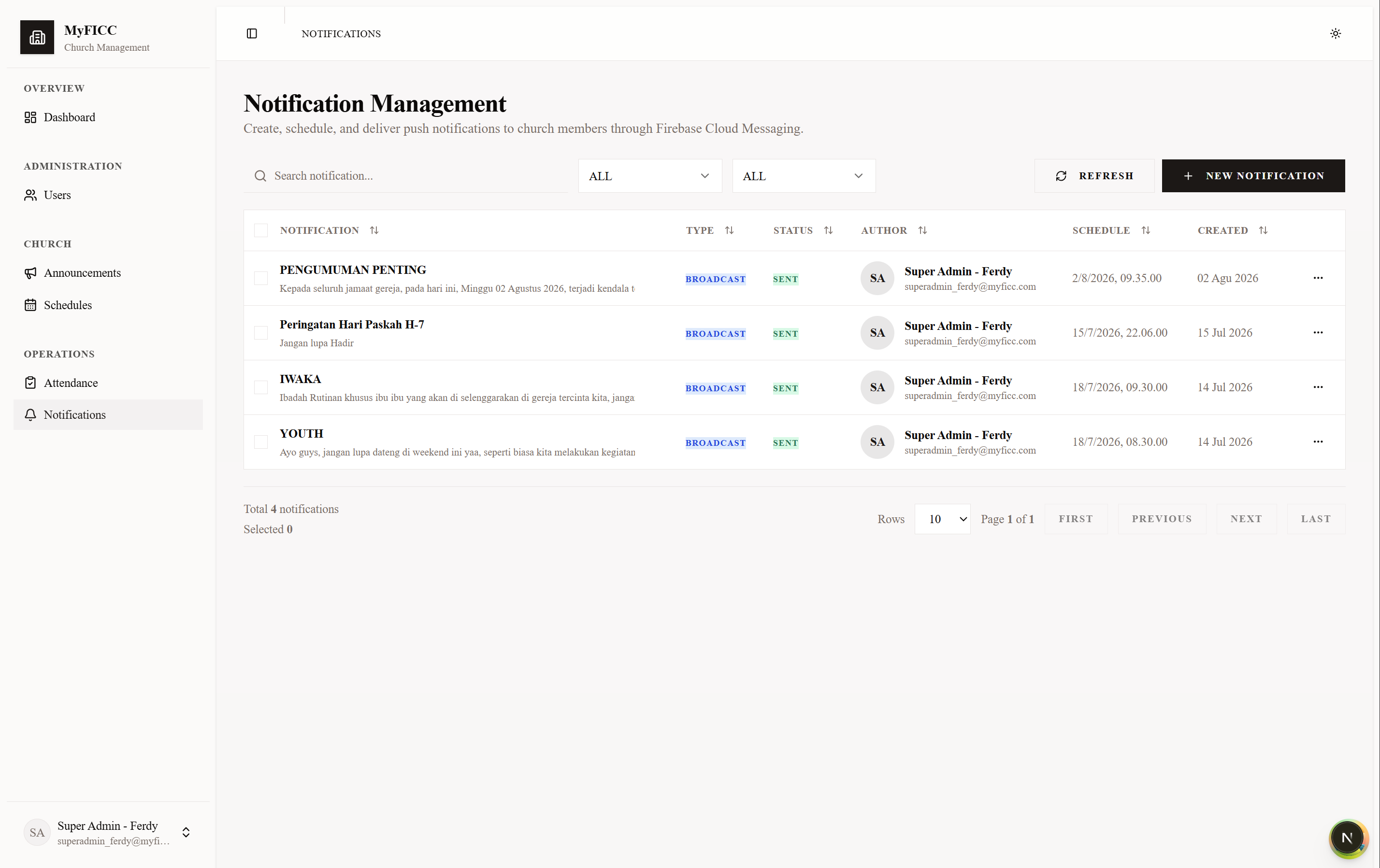Viewport: 1380px width, 868px height.
Task: Click the Refresh button
Action: (x=1094, y=176)
